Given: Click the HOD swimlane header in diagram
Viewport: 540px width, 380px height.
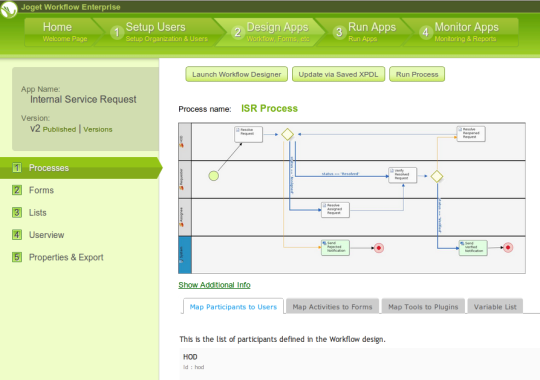Looking at the screenshot, I should (x=185, y=142).
